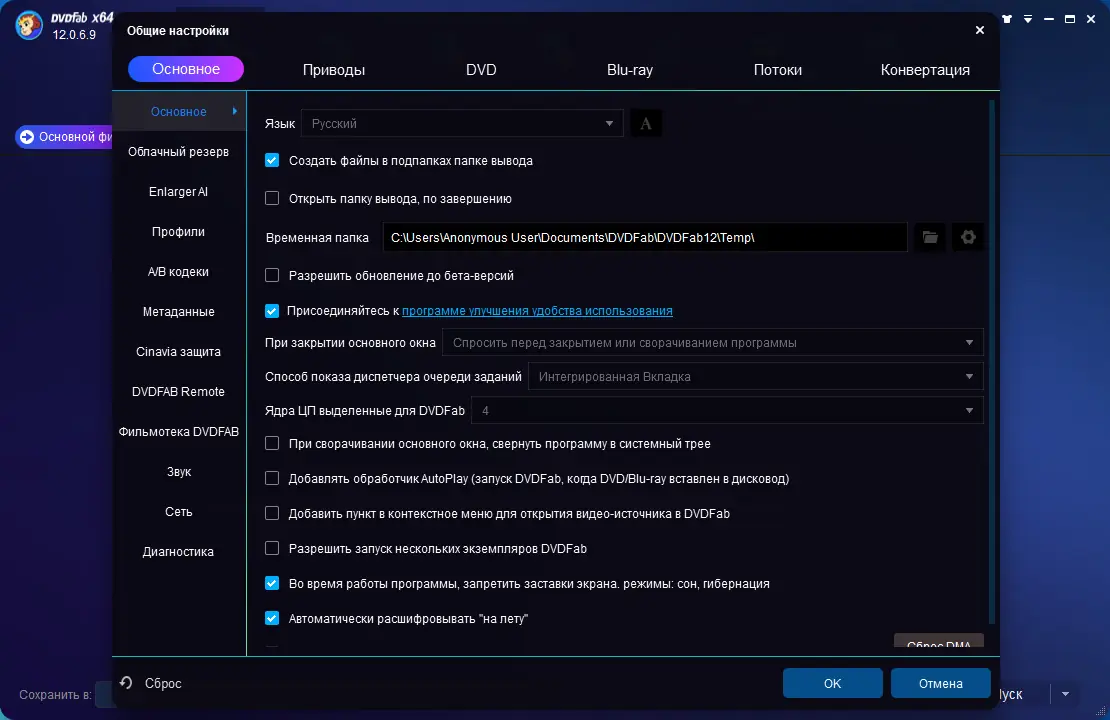The image size is (1110, 720).
Task: Open main window menu triangle icon
Action: click(x=1028, y=19)
